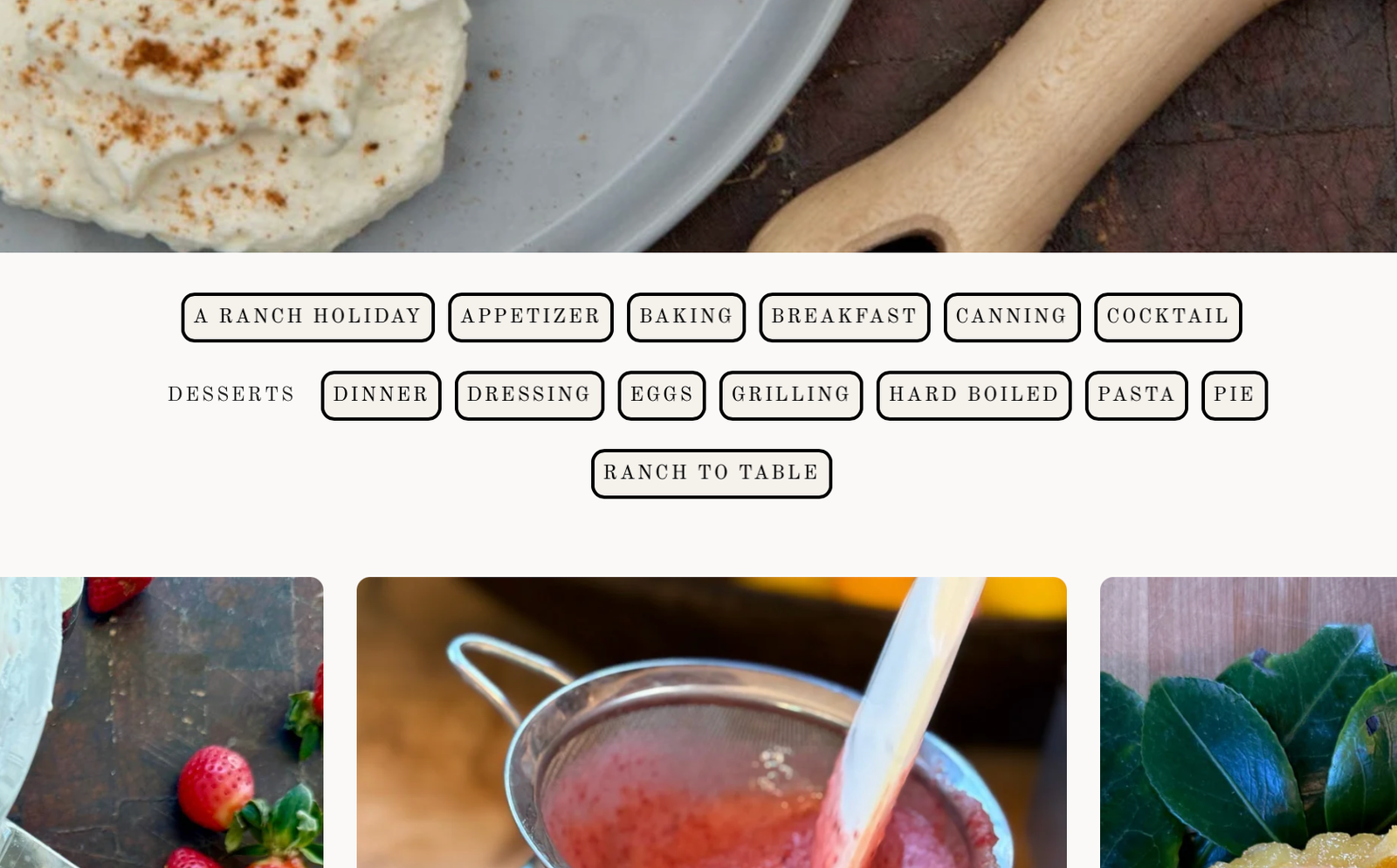
Task: Filter recipes by Grilling
Action: coord(791,396)
